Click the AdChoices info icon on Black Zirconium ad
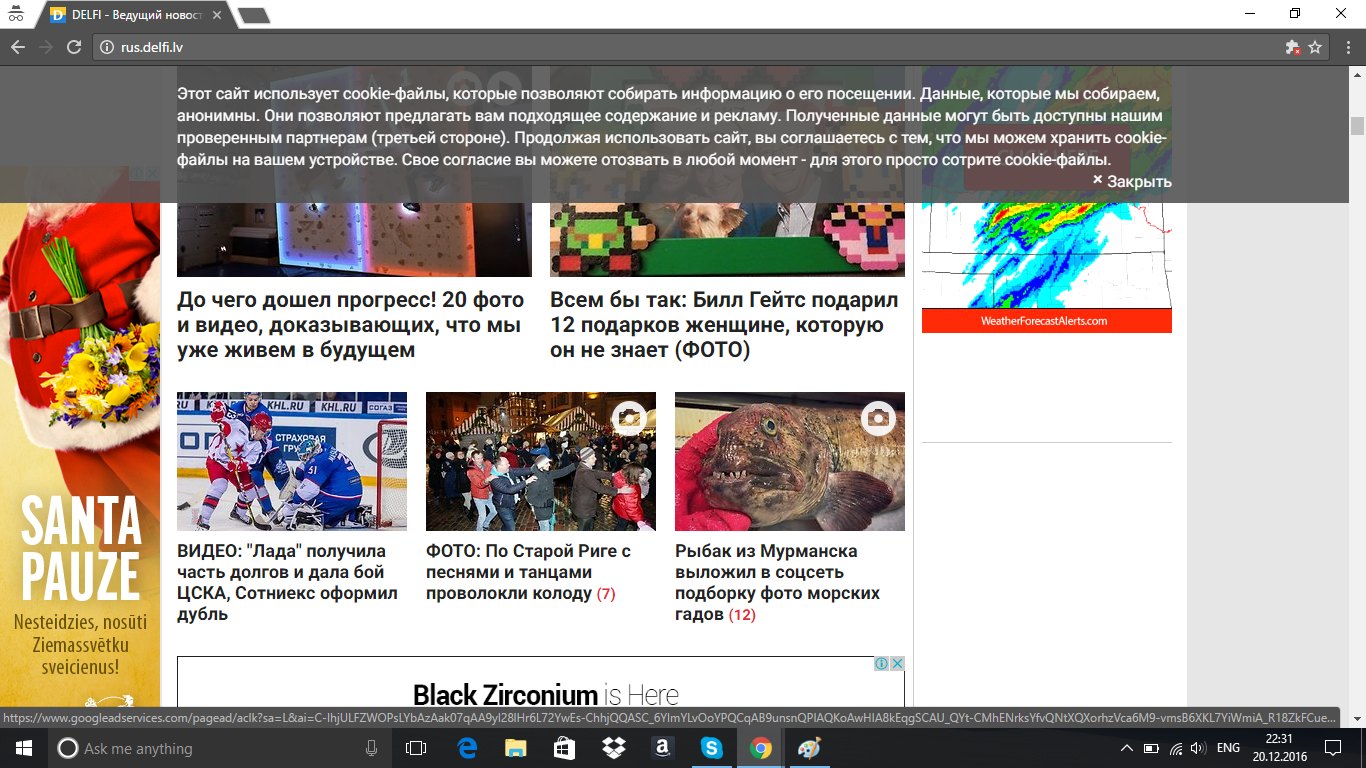1366x768 pixels. pos(882,664)
